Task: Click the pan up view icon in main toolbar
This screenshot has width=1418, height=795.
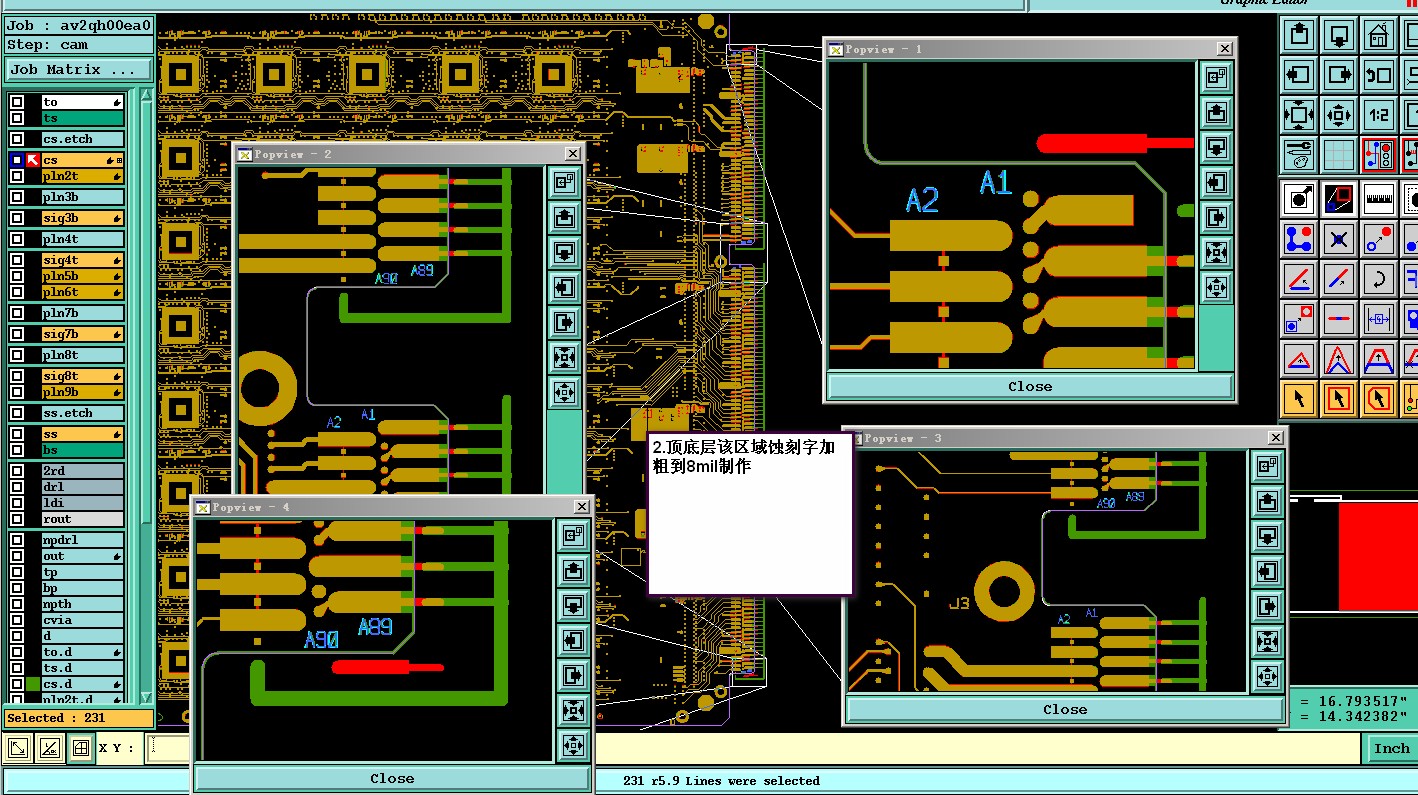Action: (x=1298, y=35)
